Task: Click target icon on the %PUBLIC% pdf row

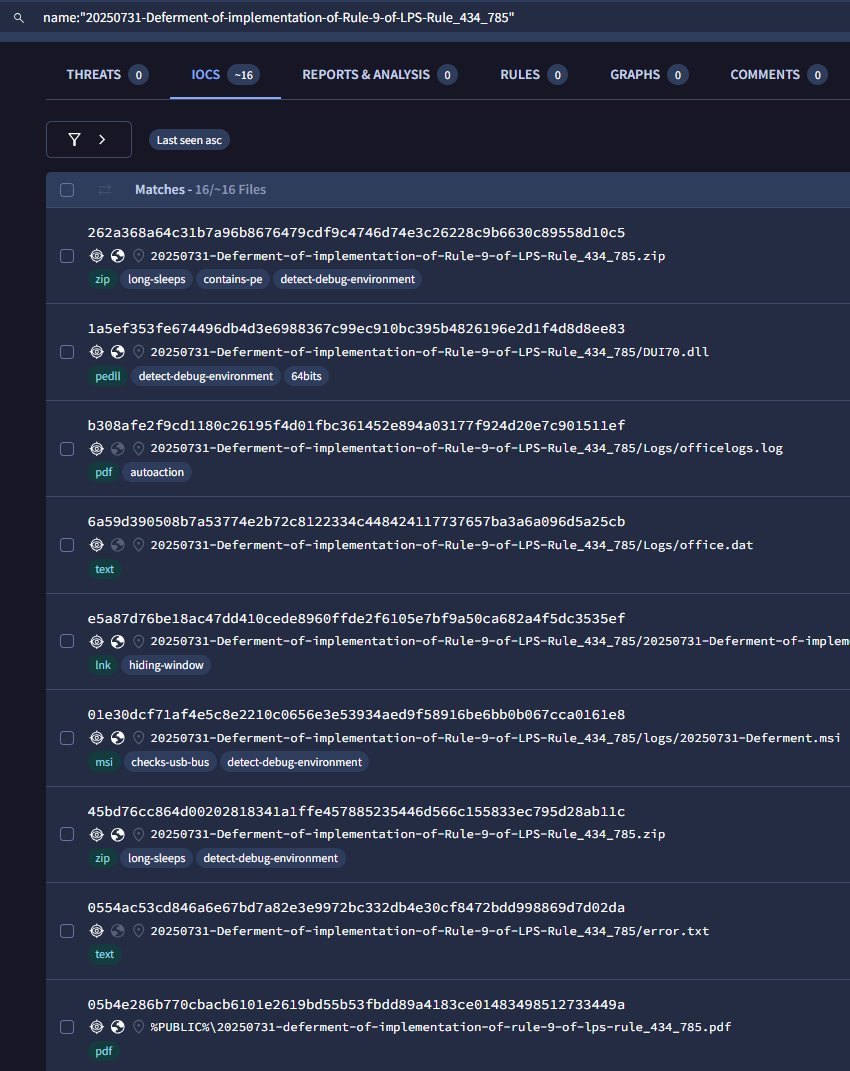Action: pyautogui.click(x=96, y=1027)
